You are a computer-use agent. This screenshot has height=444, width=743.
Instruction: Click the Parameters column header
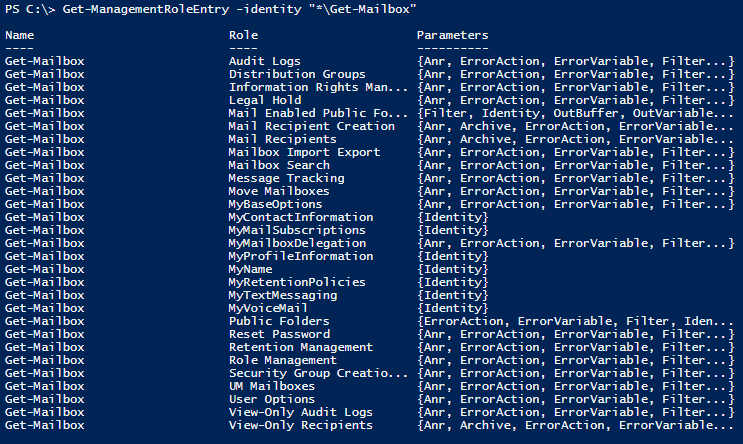coord(453,35)
